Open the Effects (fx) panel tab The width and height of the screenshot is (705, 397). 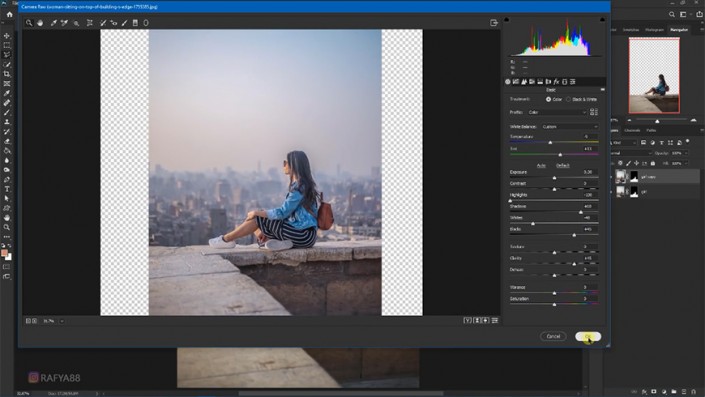tap(556, 82)
